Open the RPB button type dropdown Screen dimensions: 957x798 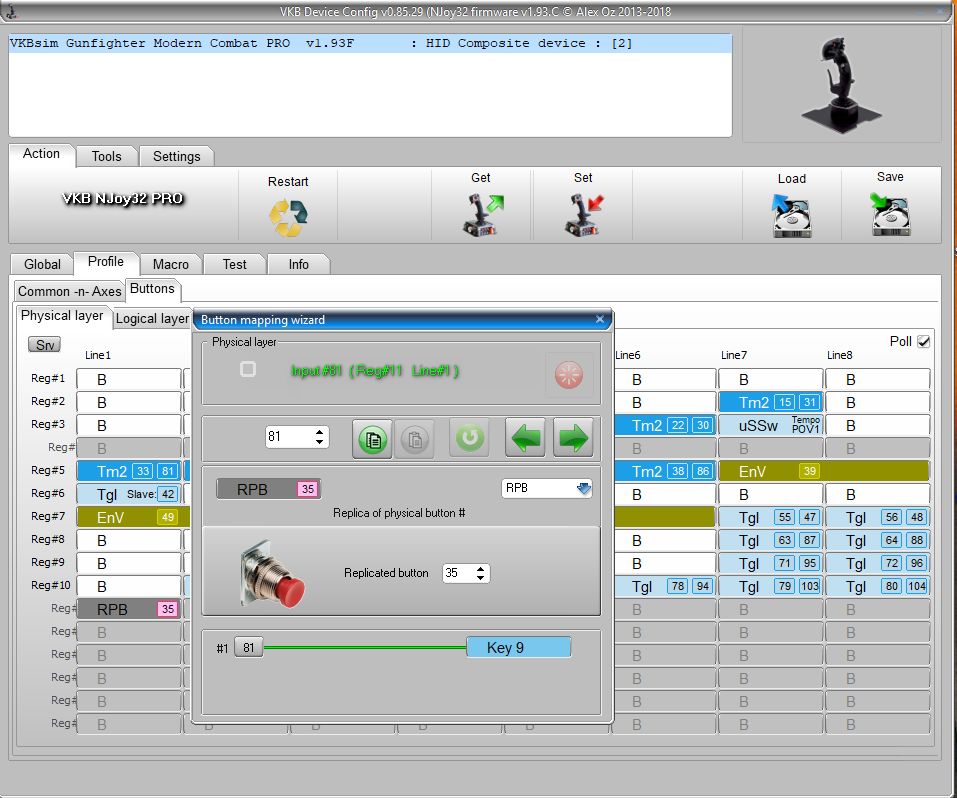point(584,489)
